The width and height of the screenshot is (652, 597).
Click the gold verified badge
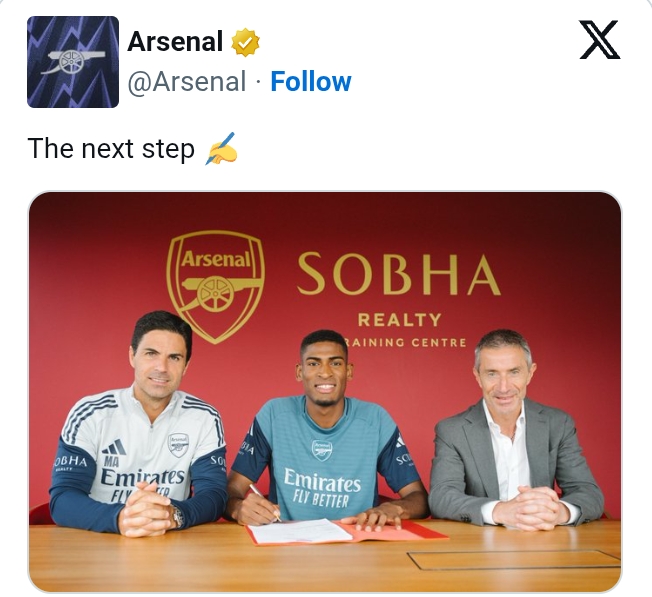[245, 42]
